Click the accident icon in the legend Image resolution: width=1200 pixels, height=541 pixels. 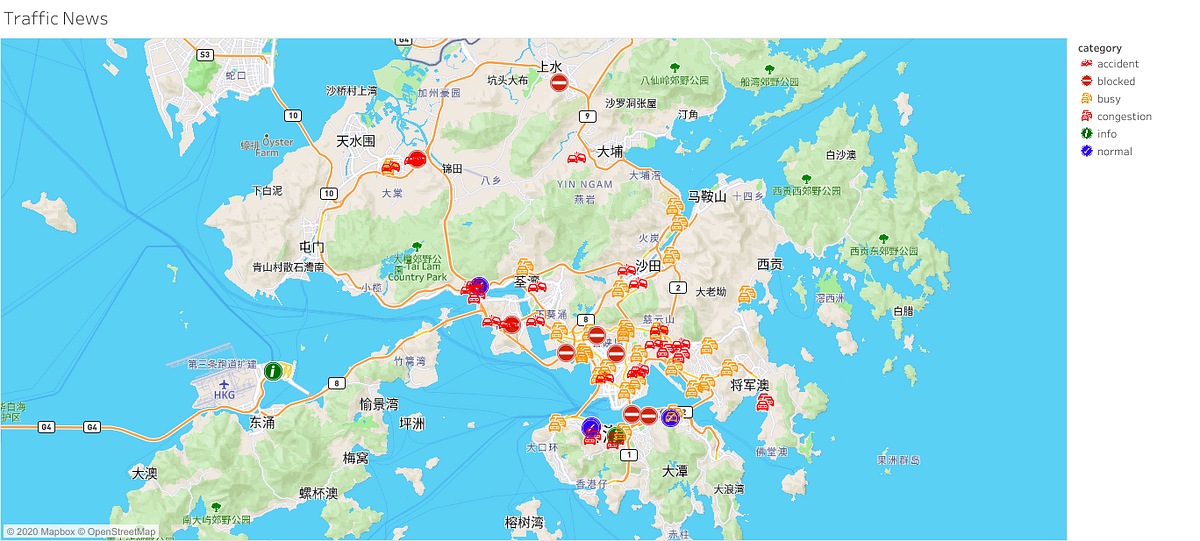pyautogui.click(x=1086, y=64)
